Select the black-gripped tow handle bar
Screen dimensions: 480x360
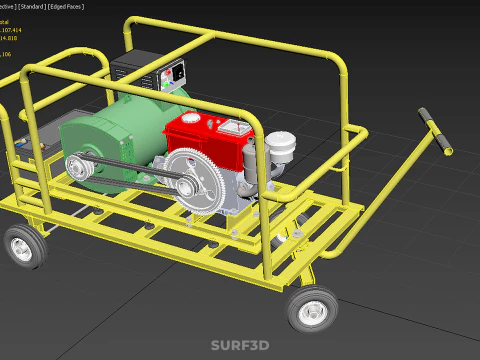435,131
